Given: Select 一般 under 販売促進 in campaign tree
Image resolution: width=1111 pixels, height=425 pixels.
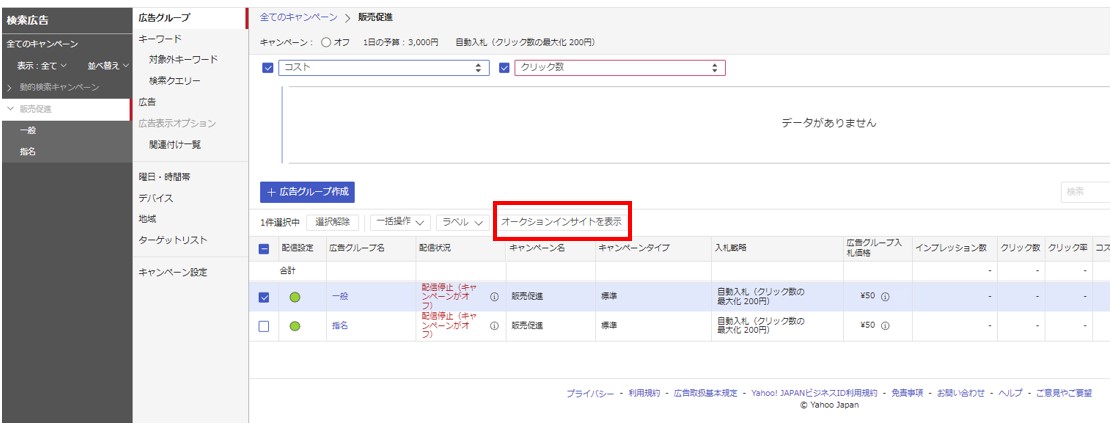Looking at the screenshot, I should click(x=28, y=130).
